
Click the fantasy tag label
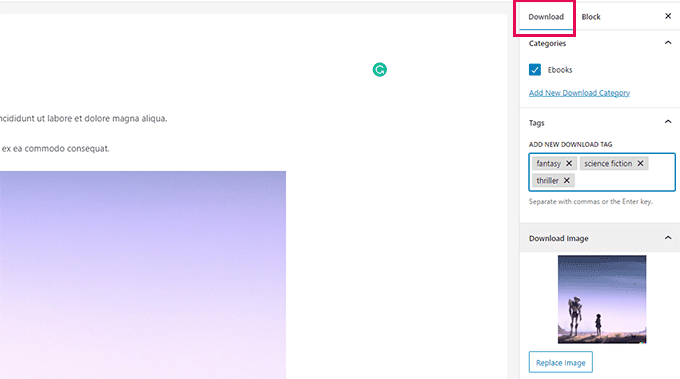point(549,163)
